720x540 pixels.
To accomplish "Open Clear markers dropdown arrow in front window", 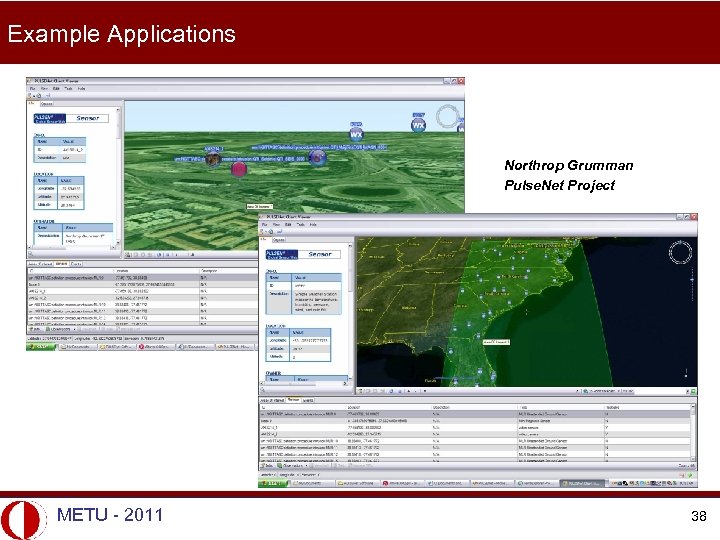I will (306, 466).
